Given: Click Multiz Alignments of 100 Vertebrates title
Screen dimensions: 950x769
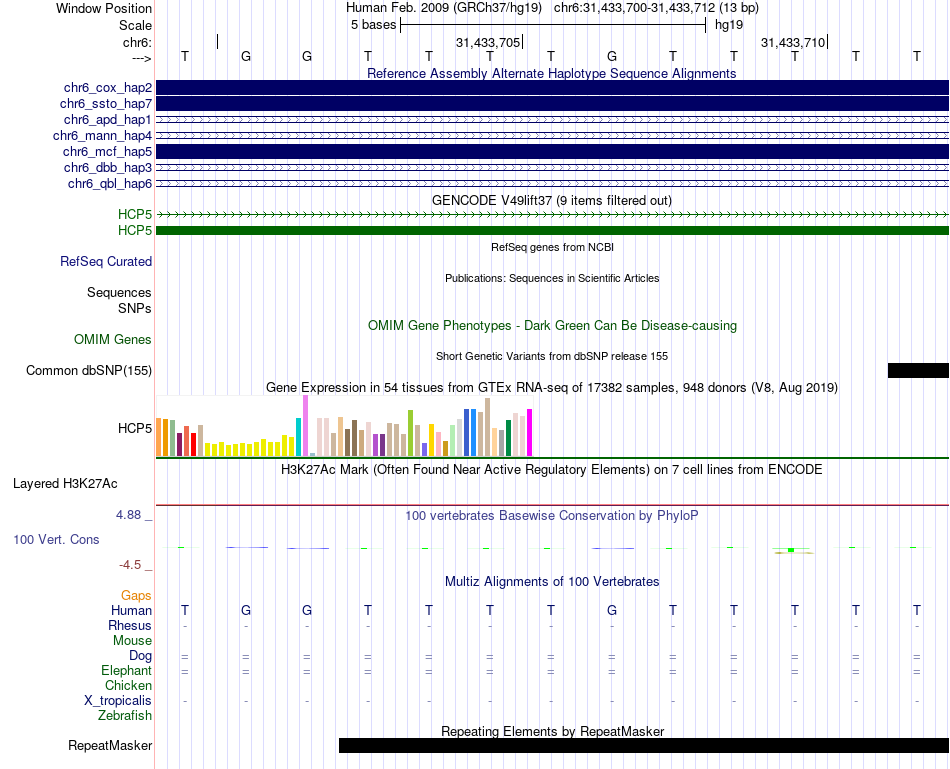Looking at the screenshot, I should pos(552,582).
